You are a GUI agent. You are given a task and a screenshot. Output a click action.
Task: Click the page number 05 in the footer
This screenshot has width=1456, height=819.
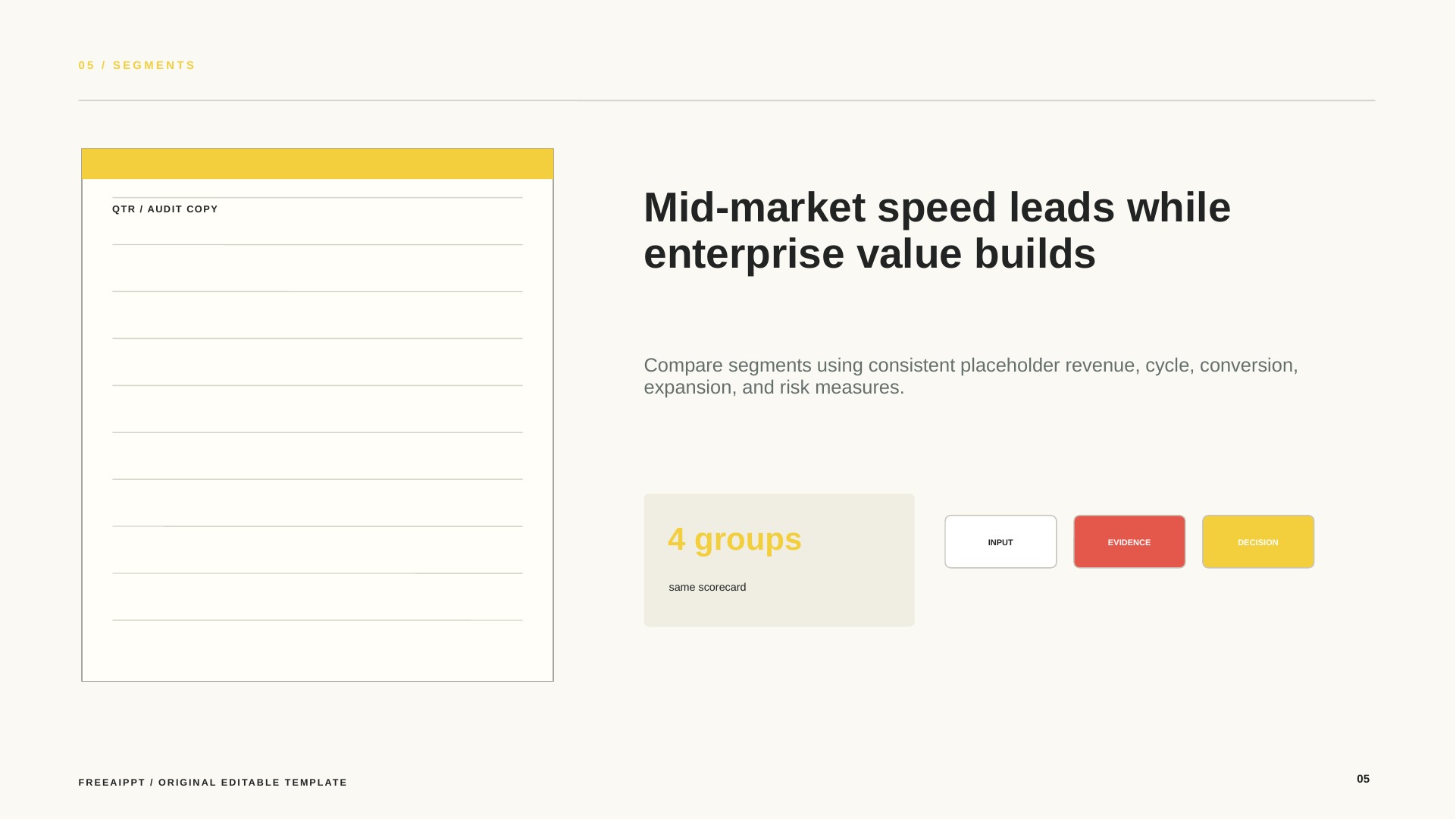pyautogui.click(x=1363, y=779)
